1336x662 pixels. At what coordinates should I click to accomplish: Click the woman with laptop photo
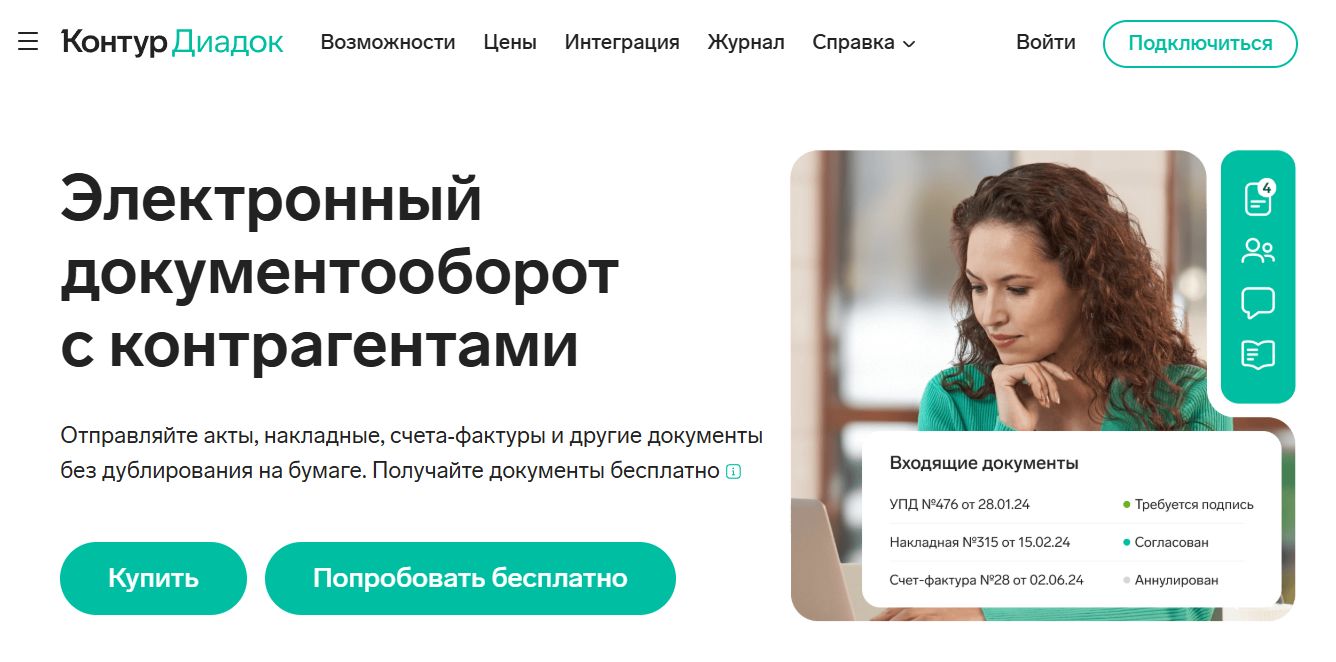[x=998, y=300]
